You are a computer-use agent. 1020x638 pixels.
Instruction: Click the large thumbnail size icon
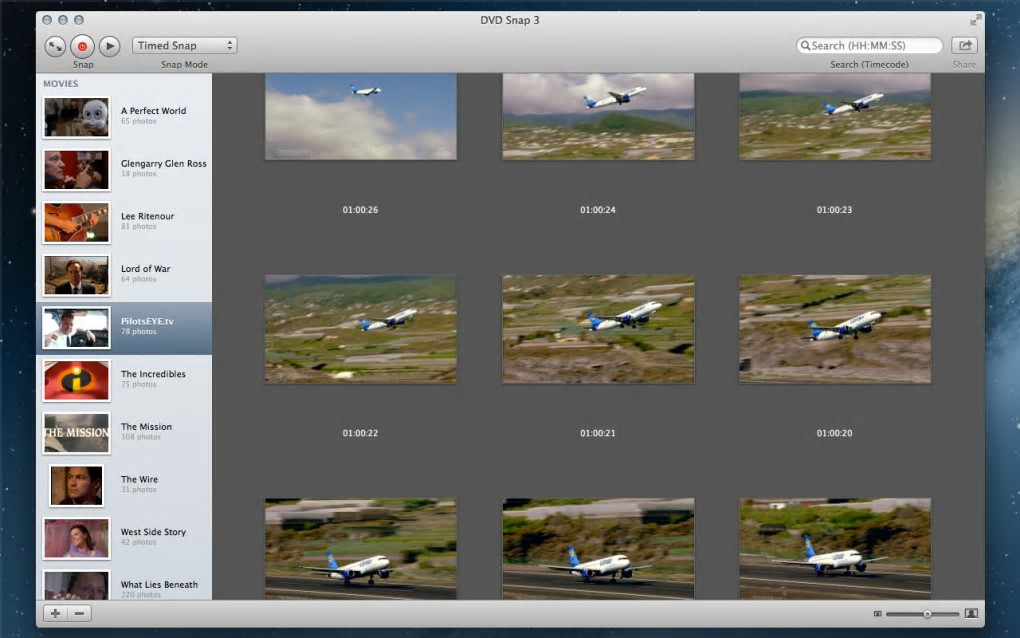(x=971, y=613)
